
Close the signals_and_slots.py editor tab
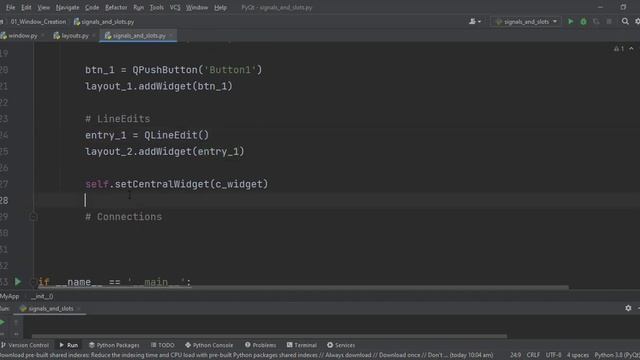click(x=171, y=36)
